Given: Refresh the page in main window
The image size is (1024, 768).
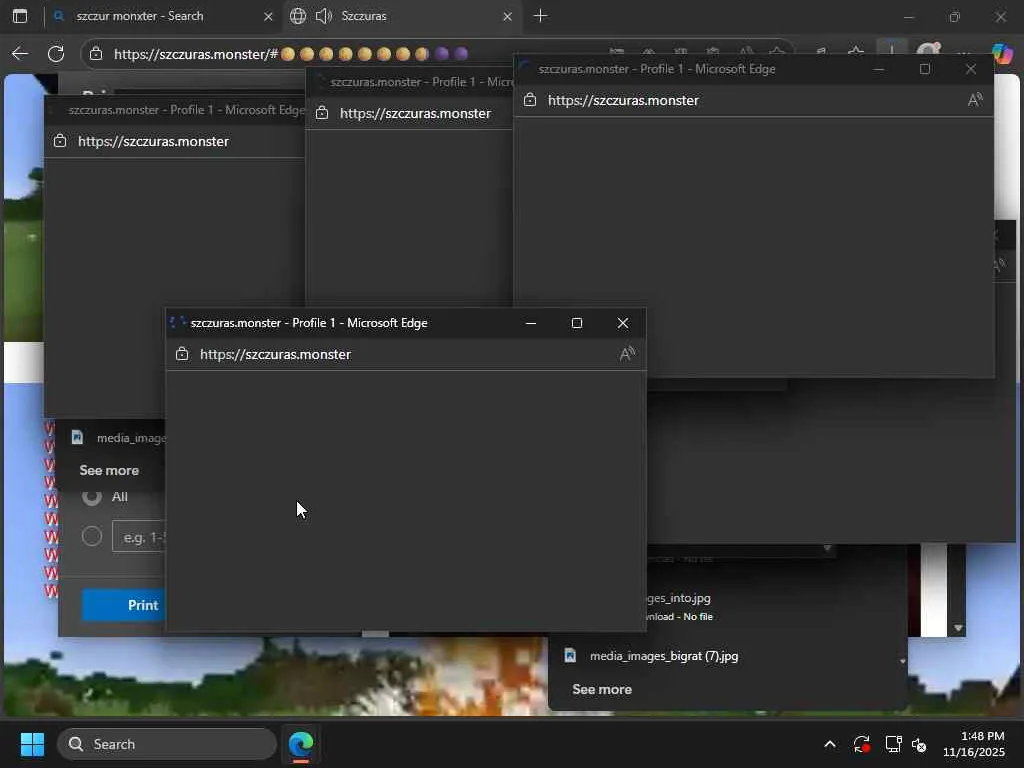Looking at the screenshot, I should pyautogui.click(x=56, y=54).
